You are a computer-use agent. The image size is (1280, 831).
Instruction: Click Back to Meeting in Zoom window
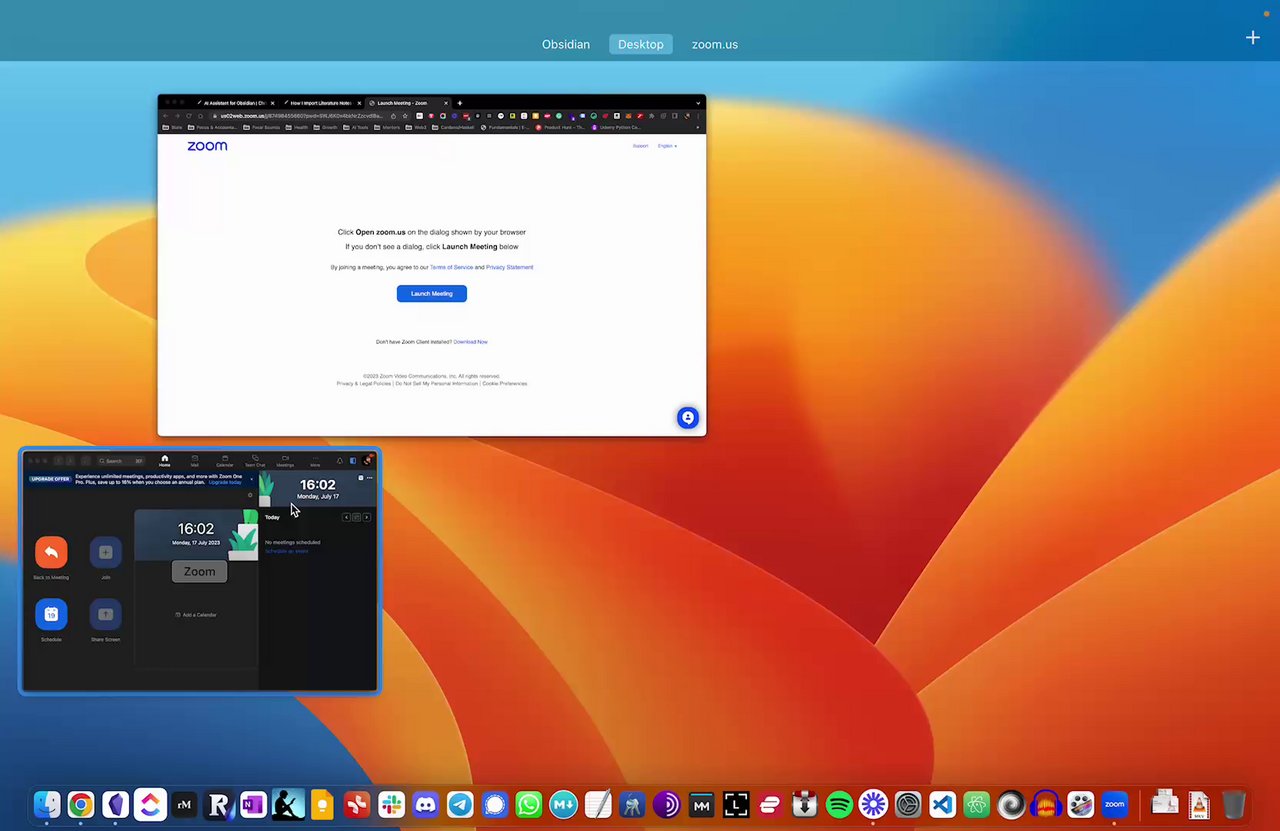pos(51,552)
